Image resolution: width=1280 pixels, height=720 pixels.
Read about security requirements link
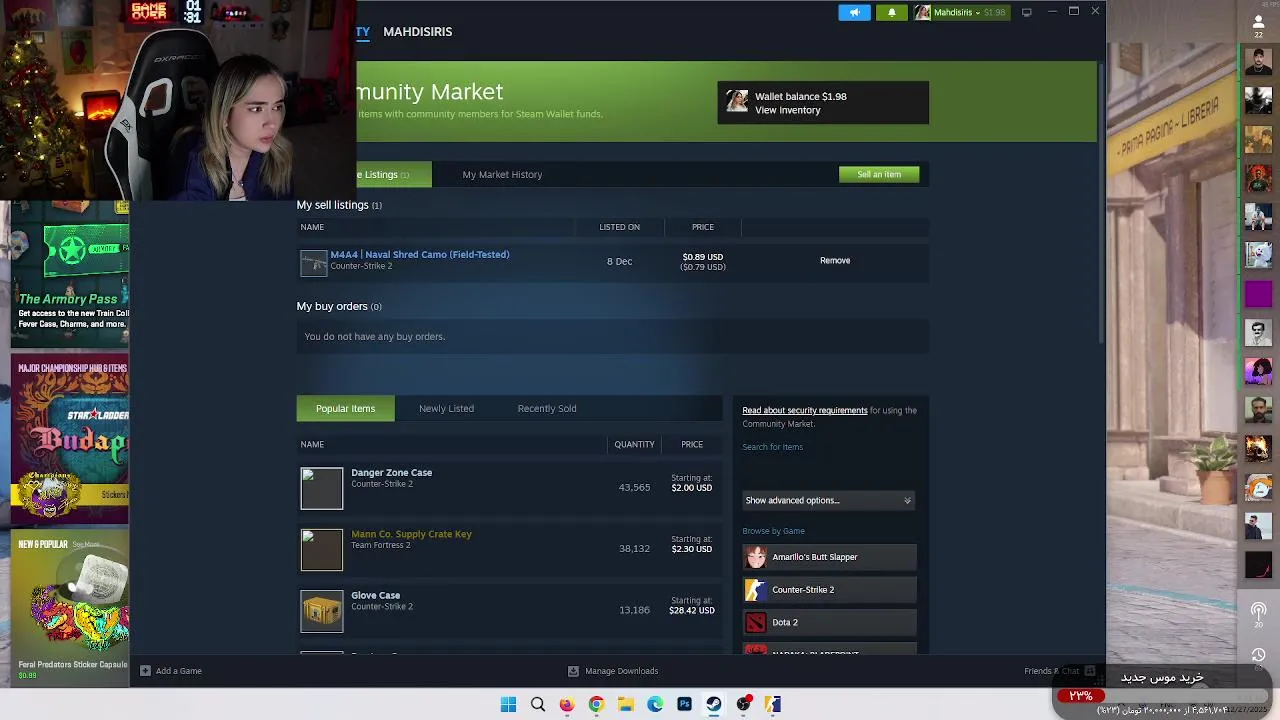coord(804,410)
